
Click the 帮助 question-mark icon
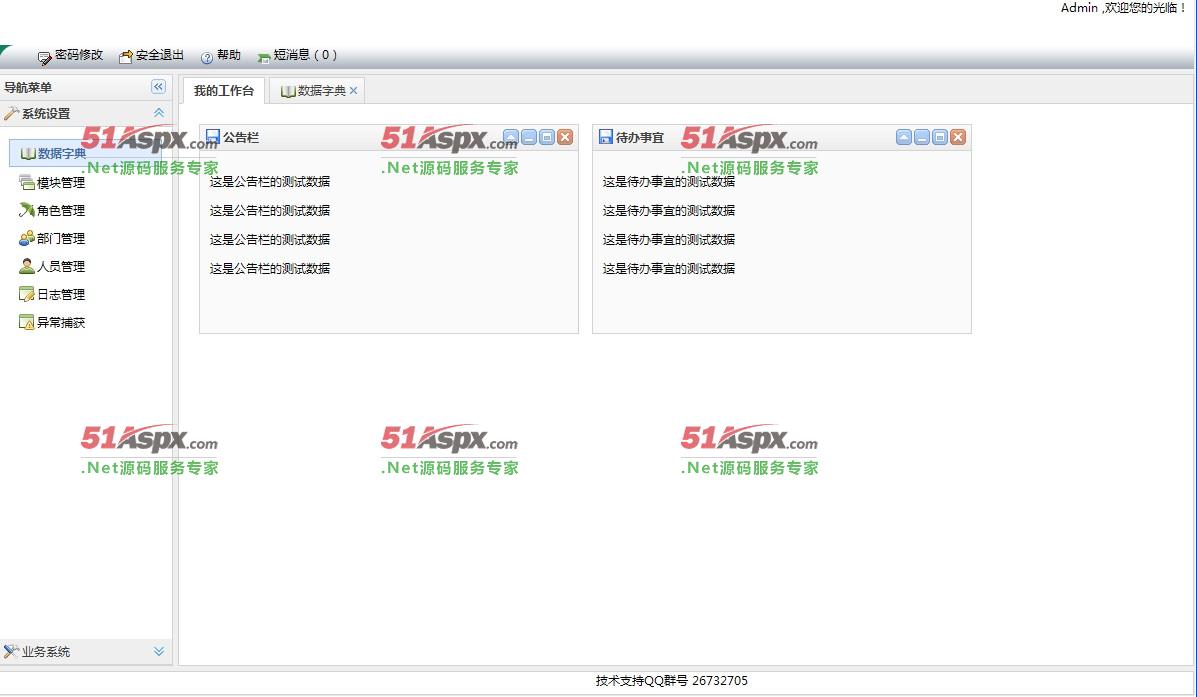pos(206,57)
